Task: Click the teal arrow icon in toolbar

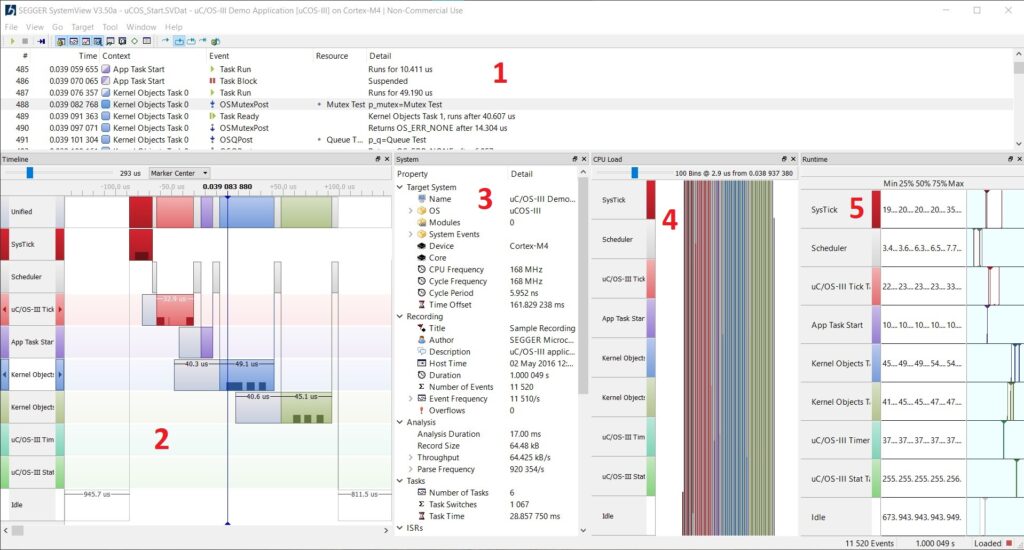Action: point(202,40)
